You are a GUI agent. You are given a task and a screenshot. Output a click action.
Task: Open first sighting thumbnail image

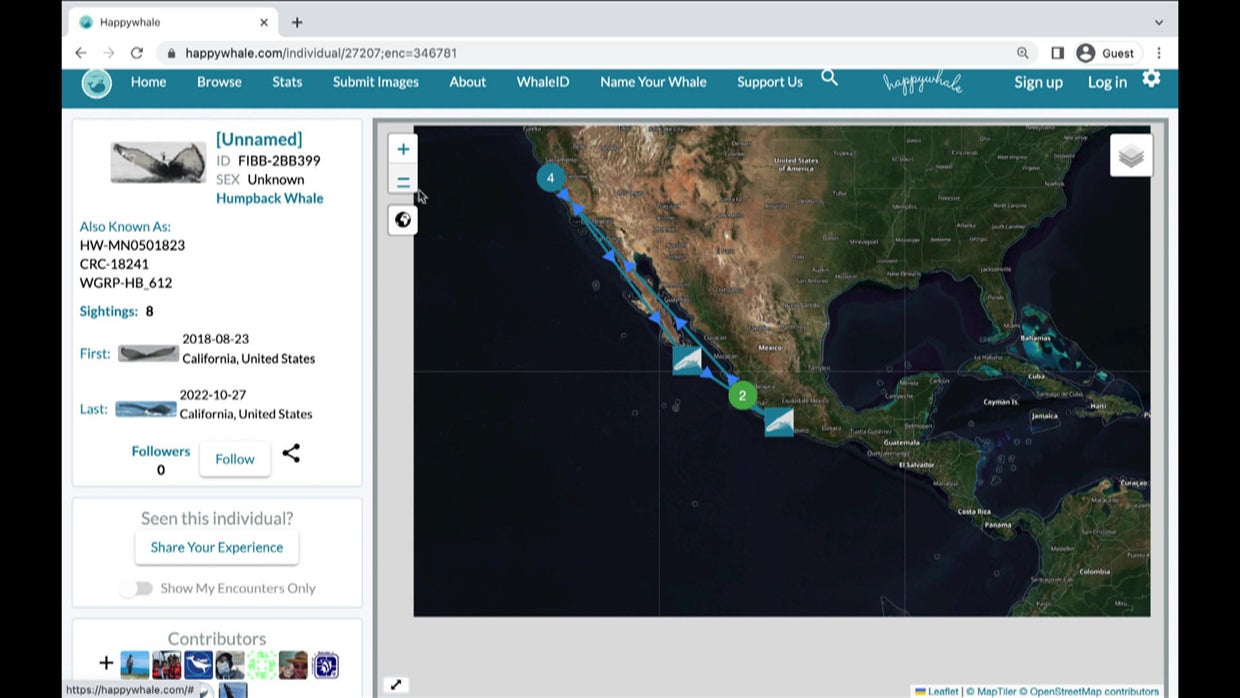pyautogui.click(x=148, y=353)
